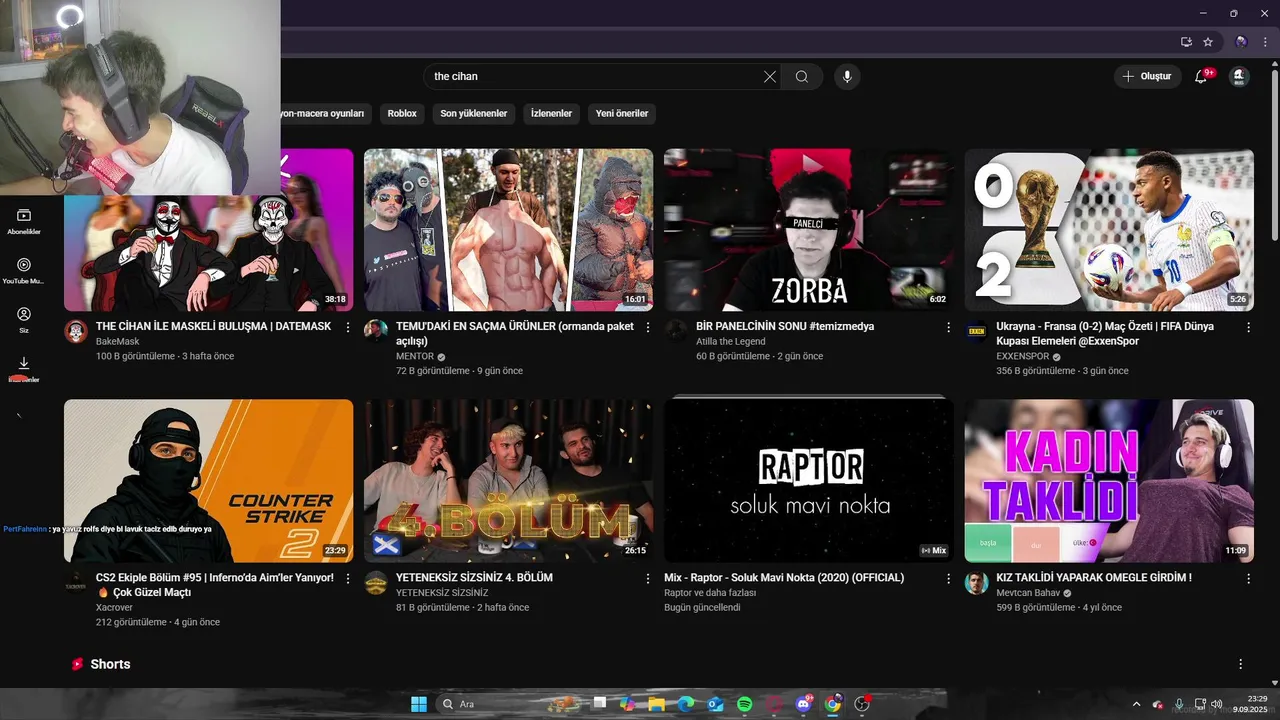Image resolution: width=1280 pixels, height=720 pixels.
Task: Open options for KIZ TAKLİDİ YAPARAK video
Action: 1248,578
